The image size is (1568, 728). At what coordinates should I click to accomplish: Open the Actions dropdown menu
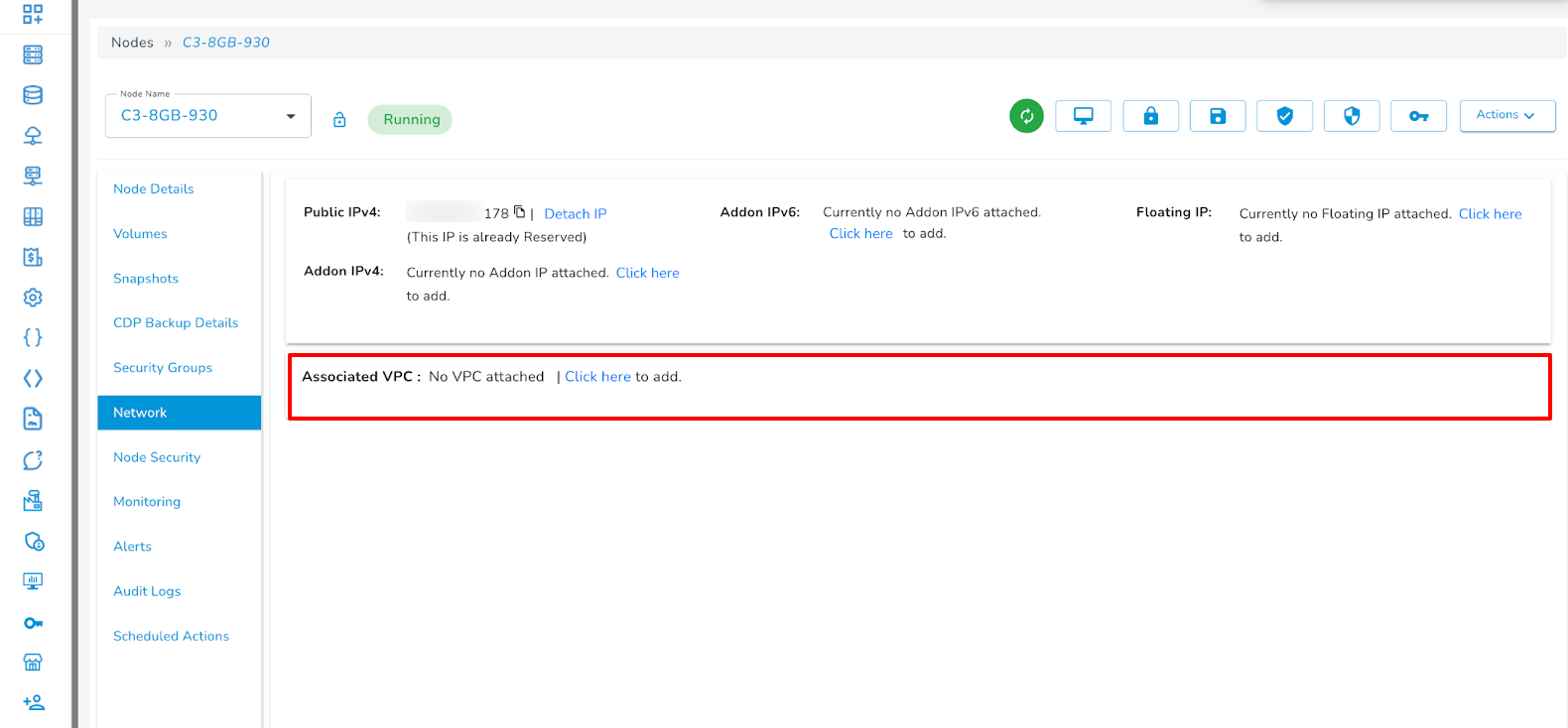[x=1507, y=115]
